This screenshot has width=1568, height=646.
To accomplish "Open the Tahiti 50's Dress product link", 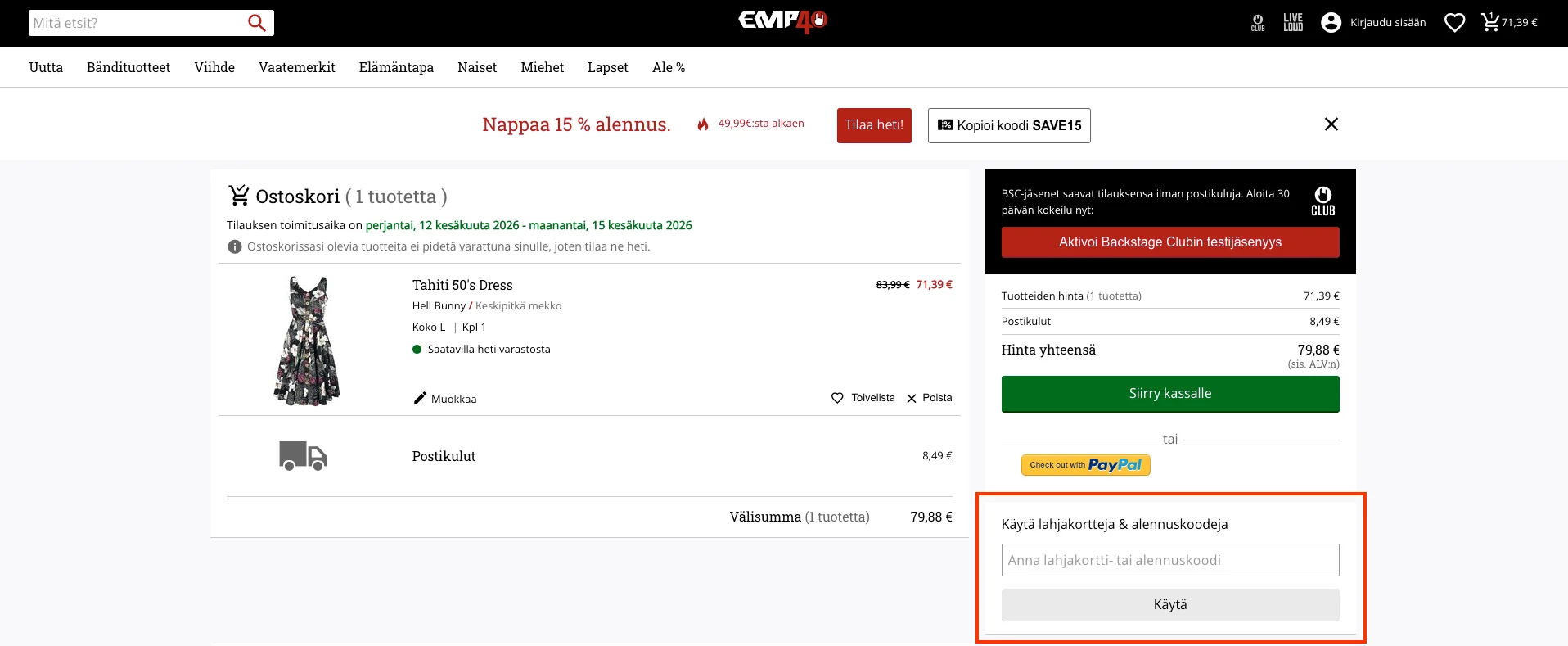I will pyautogui.click(x=462, y=285).
